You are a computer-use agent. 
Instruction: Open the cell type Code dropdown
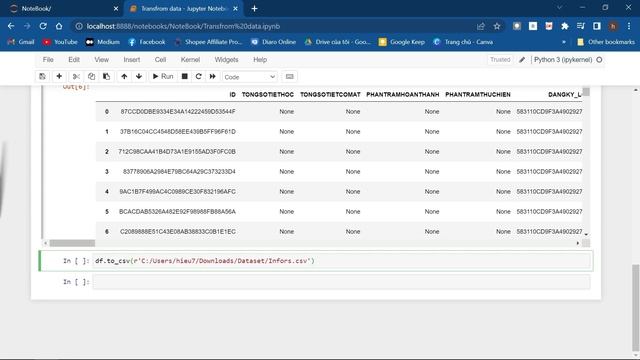[249, 77]
